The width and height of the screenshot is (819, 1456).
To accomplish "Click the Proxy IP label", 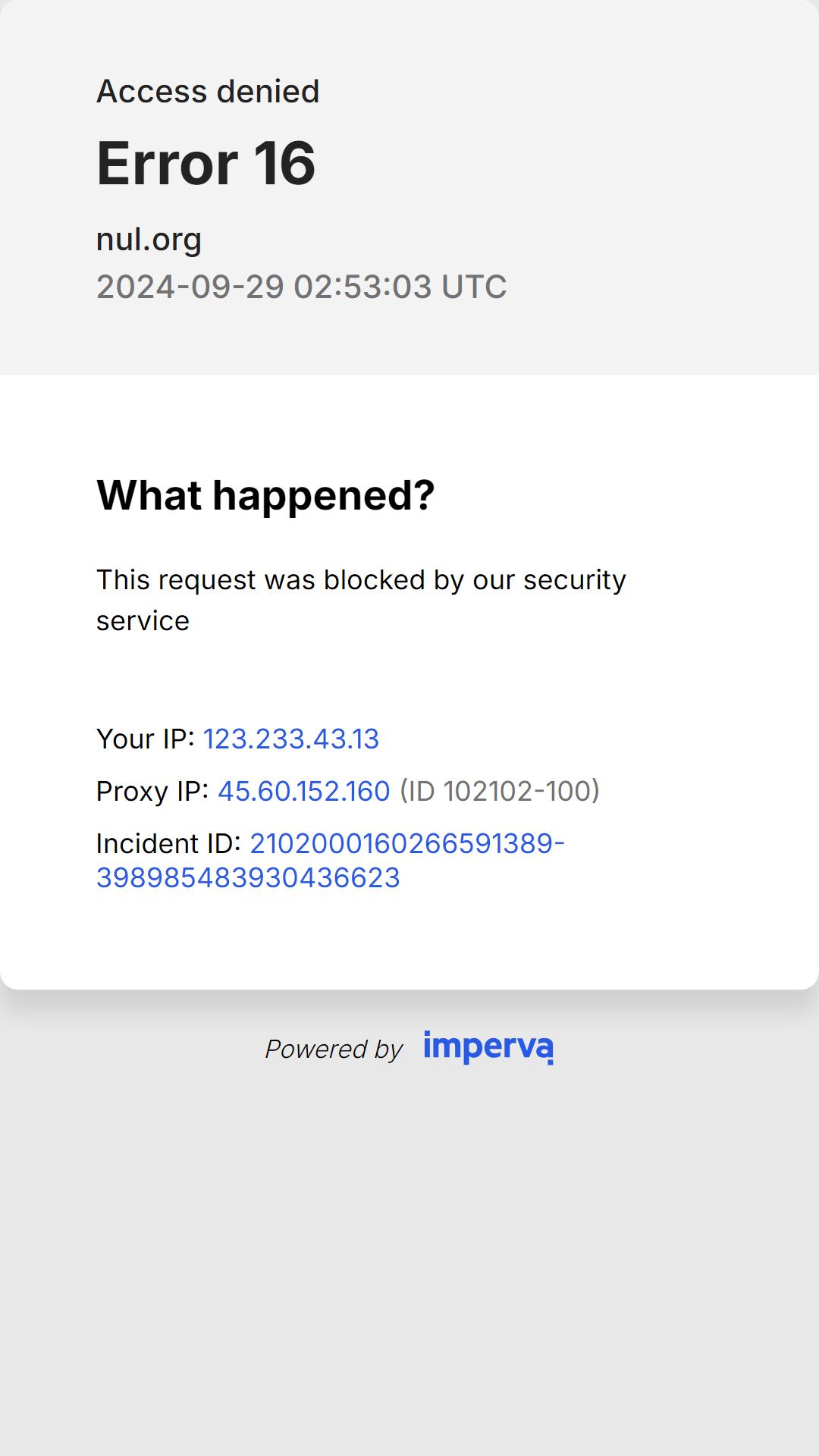I will (x=152, y=791).
